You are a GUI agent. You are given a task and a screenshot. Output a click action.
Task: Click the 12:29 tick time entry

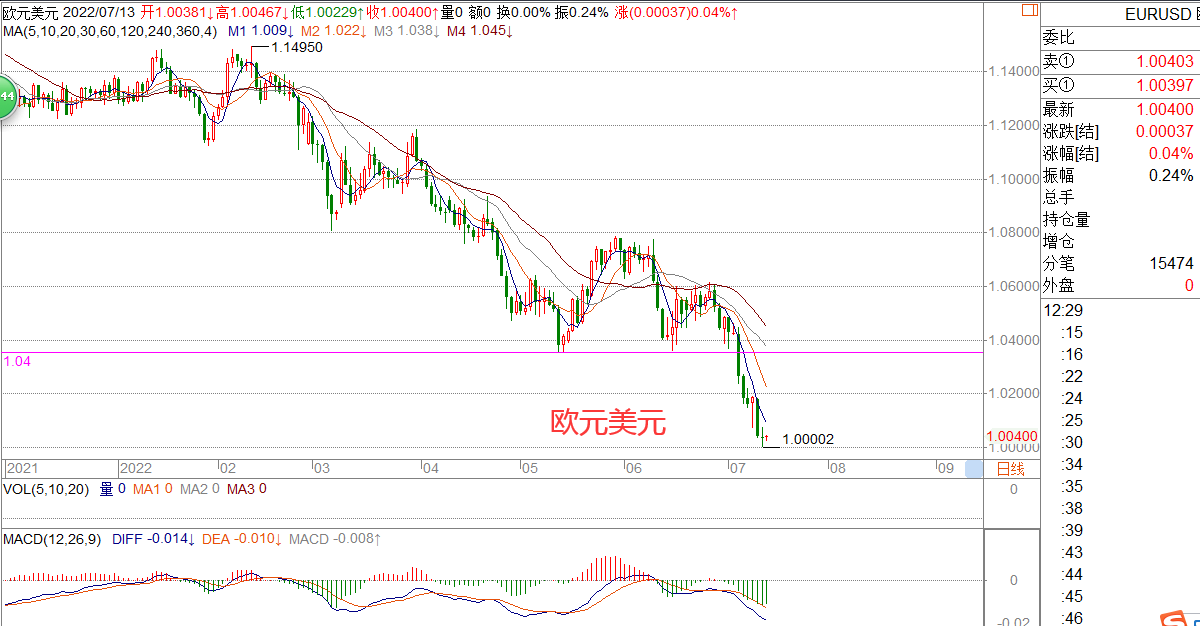pos(1063,310)
